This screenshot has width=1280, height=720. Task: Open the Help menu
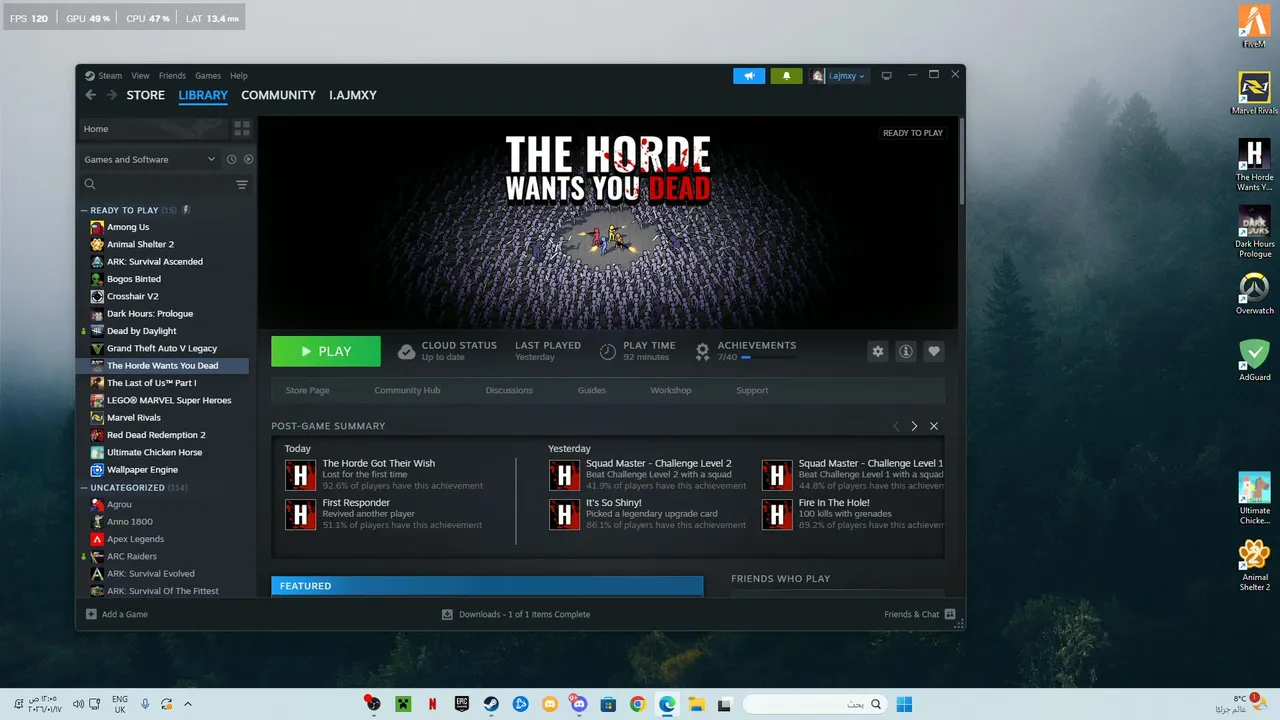pos(239,76)
